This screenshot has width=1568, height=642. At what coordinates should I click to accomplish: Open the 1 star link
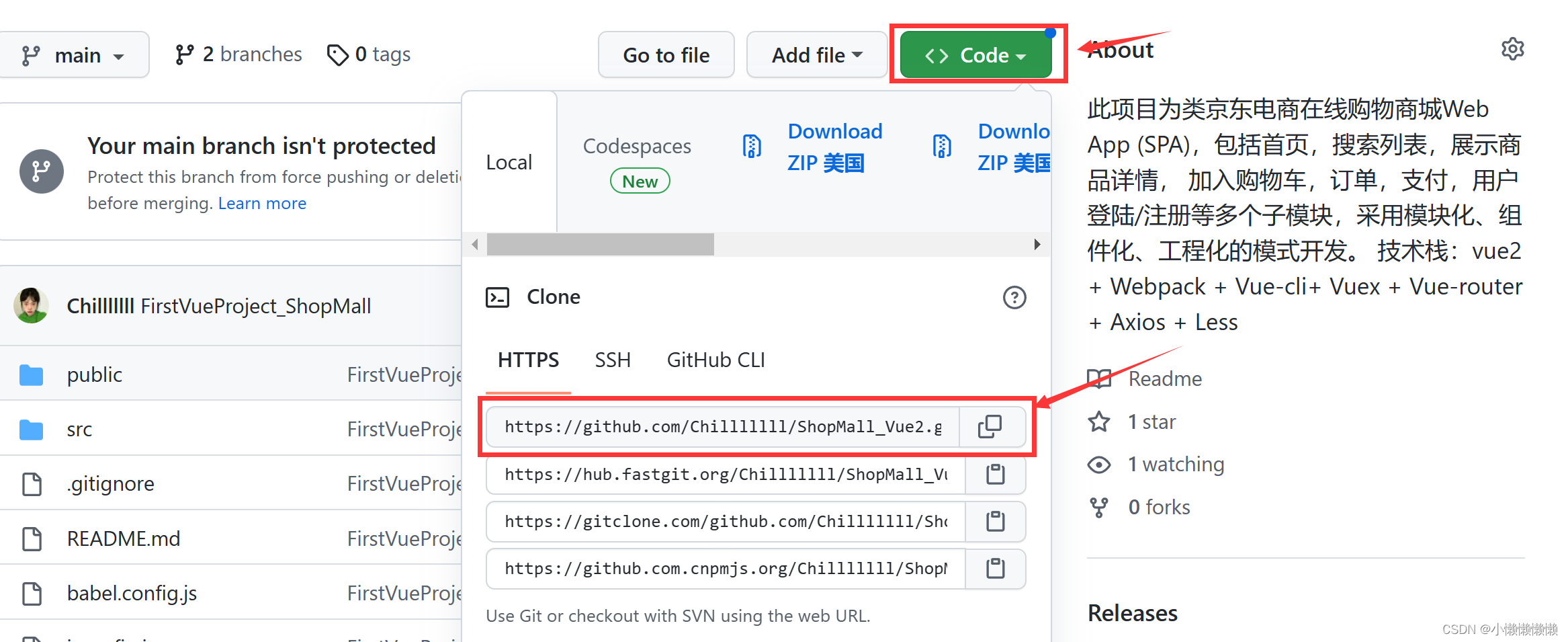pyautogui.click(x=1151, y=422)
